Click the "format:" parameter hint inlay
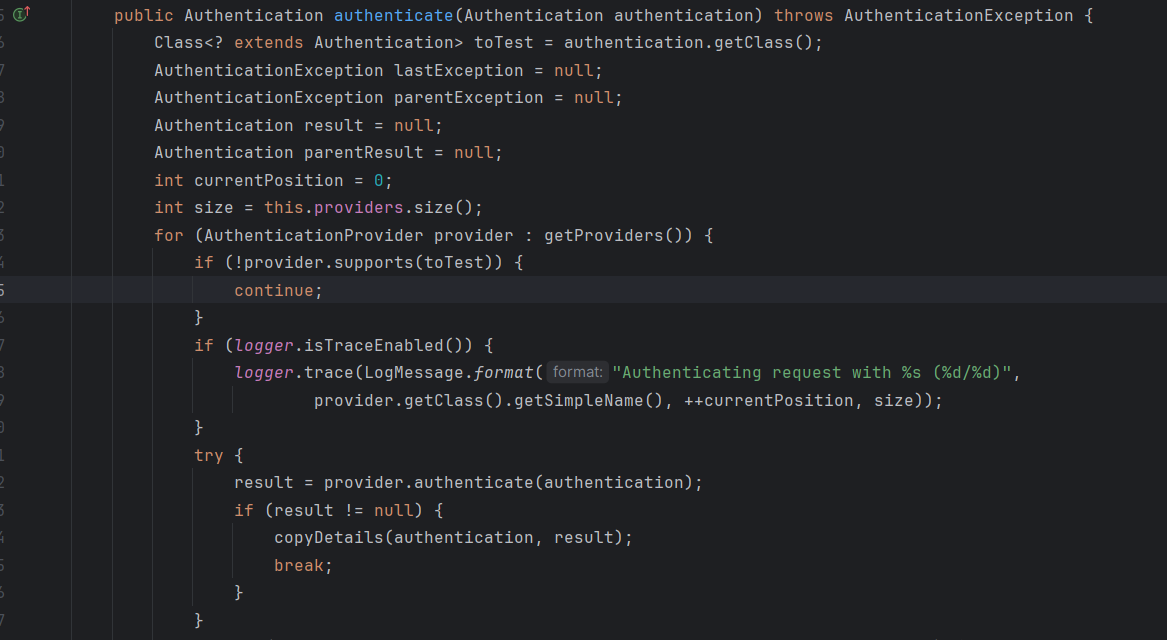The width and height of the screenshot is (1167, 640). point(577,372)
